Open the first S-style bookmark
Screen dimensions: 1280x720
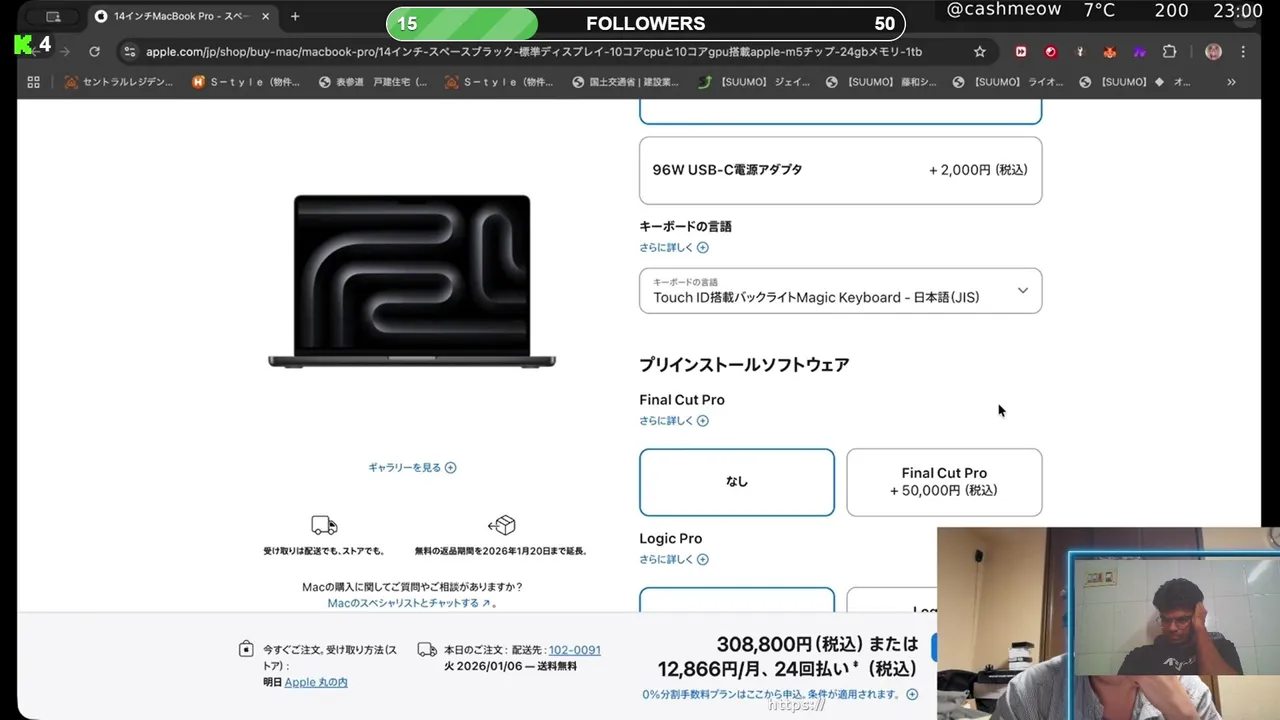click(x=246, y=82)
